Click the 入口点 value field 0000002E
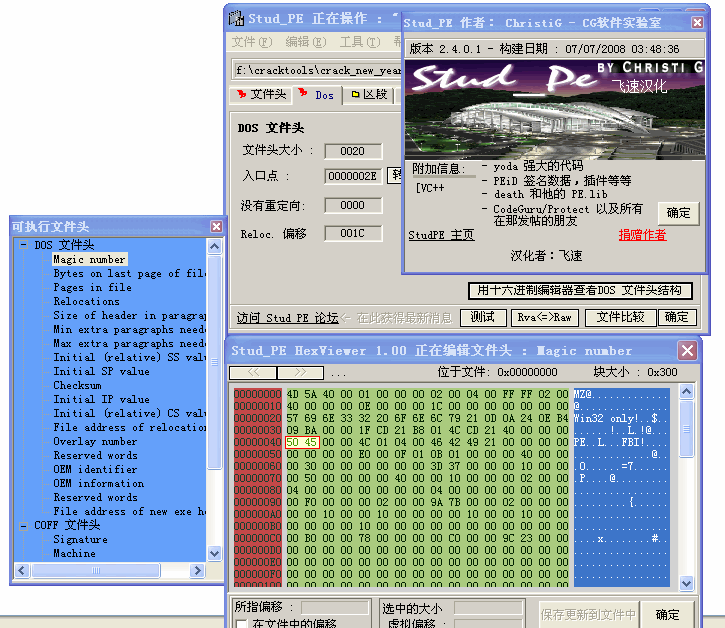 tap(353, 176)
